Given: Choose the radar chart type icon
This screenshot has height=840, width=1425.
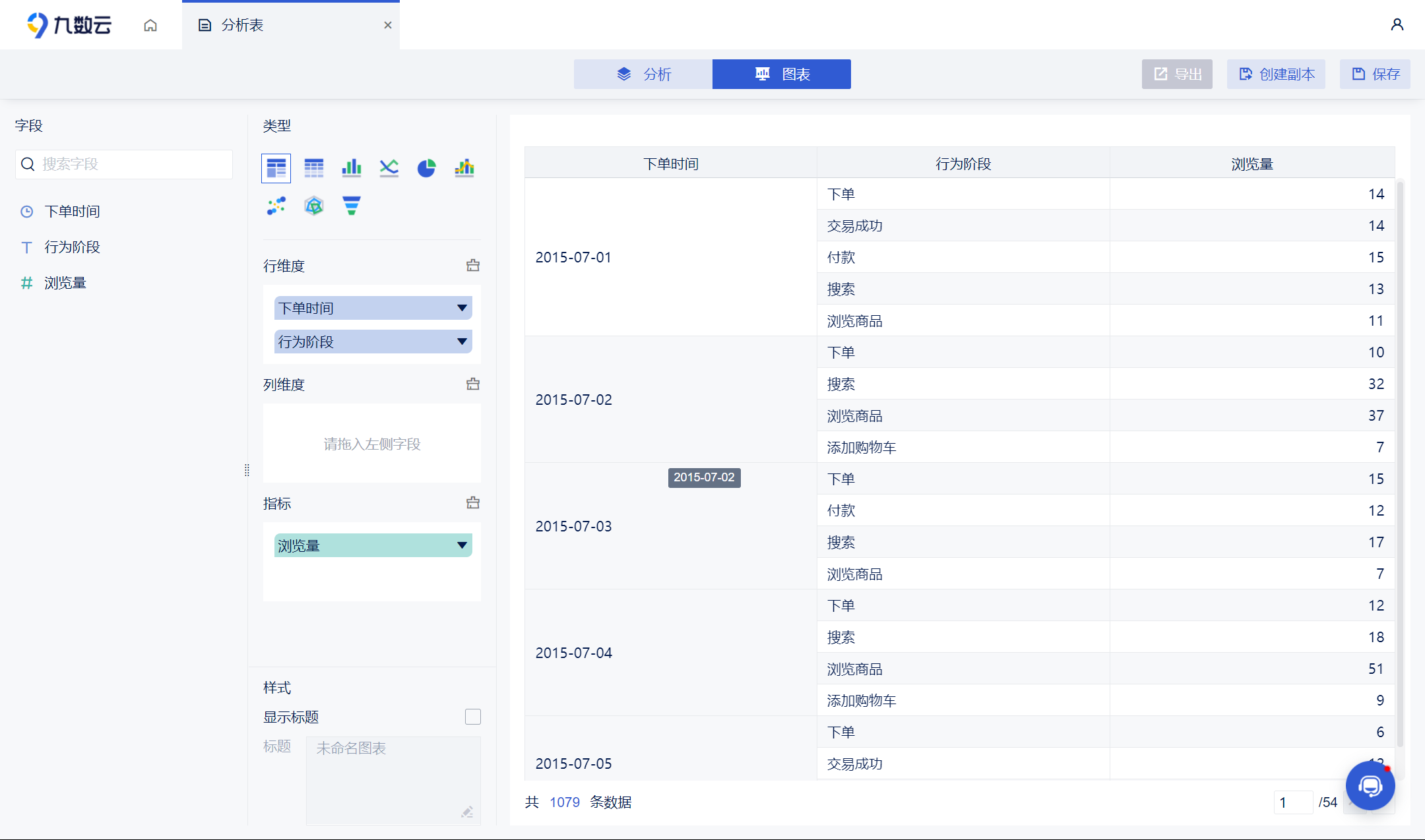Looking at the screenshot, I should click(314, 206).
